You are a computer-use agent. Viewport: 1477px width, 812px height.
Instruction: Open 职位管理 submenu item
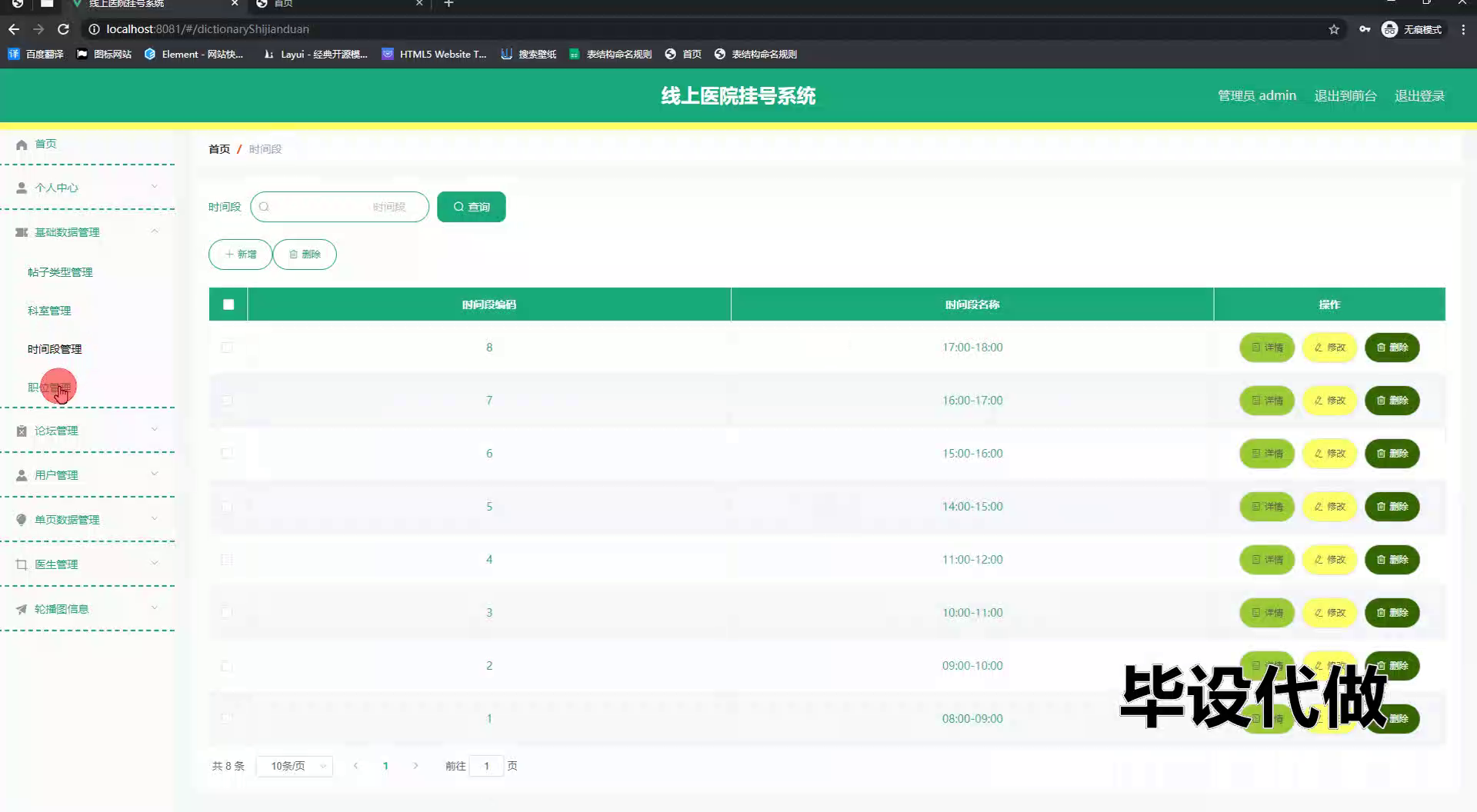point(49,388)
